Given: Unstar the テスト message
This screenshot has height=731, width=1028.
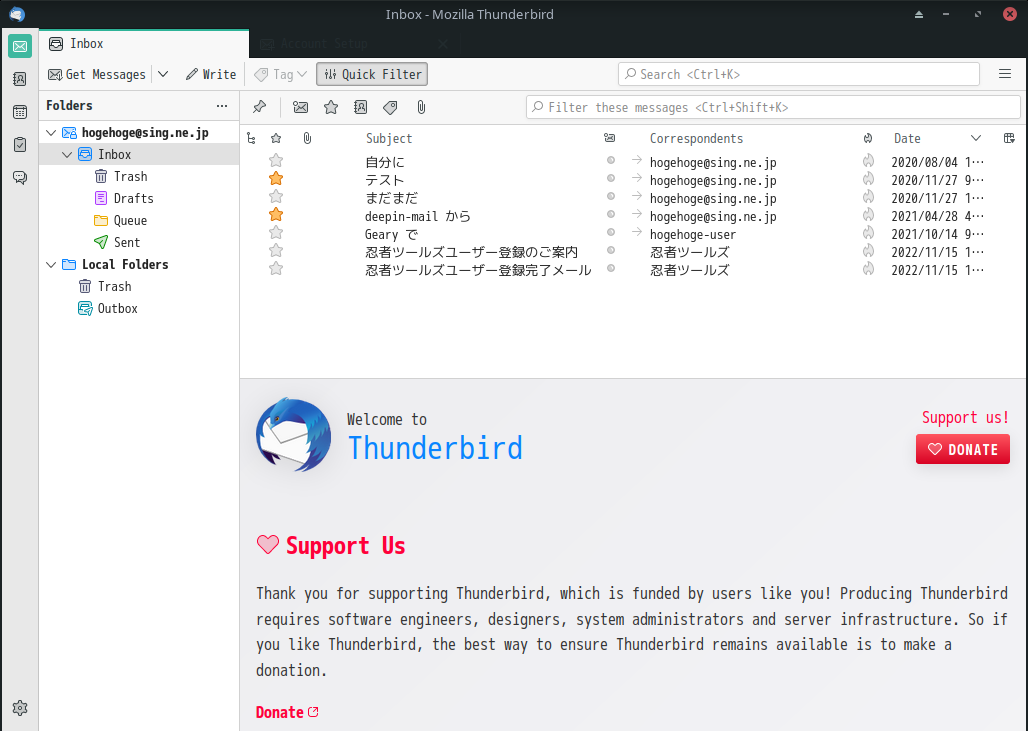Looking at the screenshot, I should 276,178.
